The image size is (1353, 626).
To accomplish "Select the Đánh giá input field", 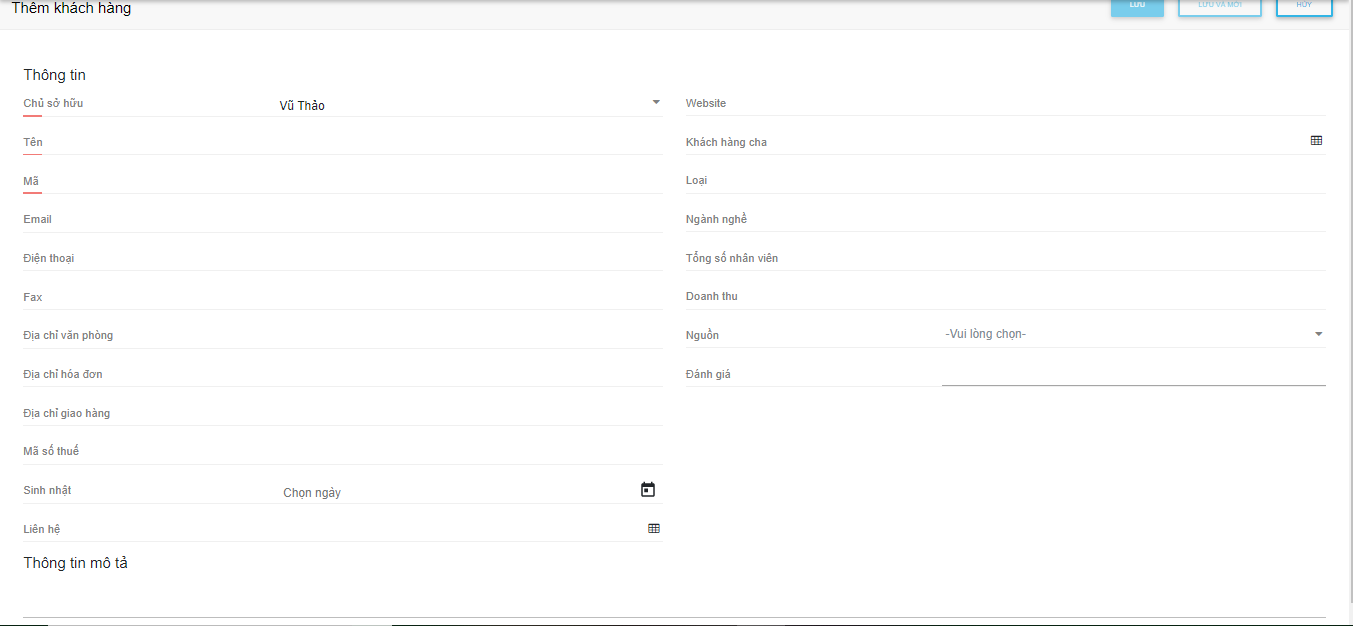I will point(1133,373).
